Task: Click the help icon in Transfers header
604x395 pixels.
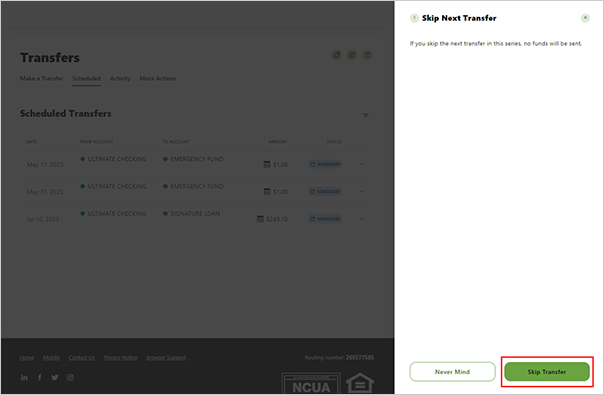Action: pos(367,55)
